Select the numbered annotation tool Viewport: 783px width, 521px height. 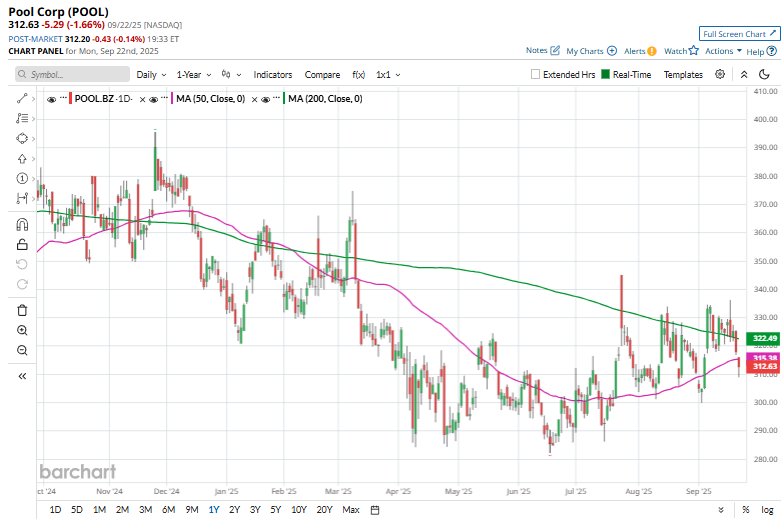coord(22,178)
